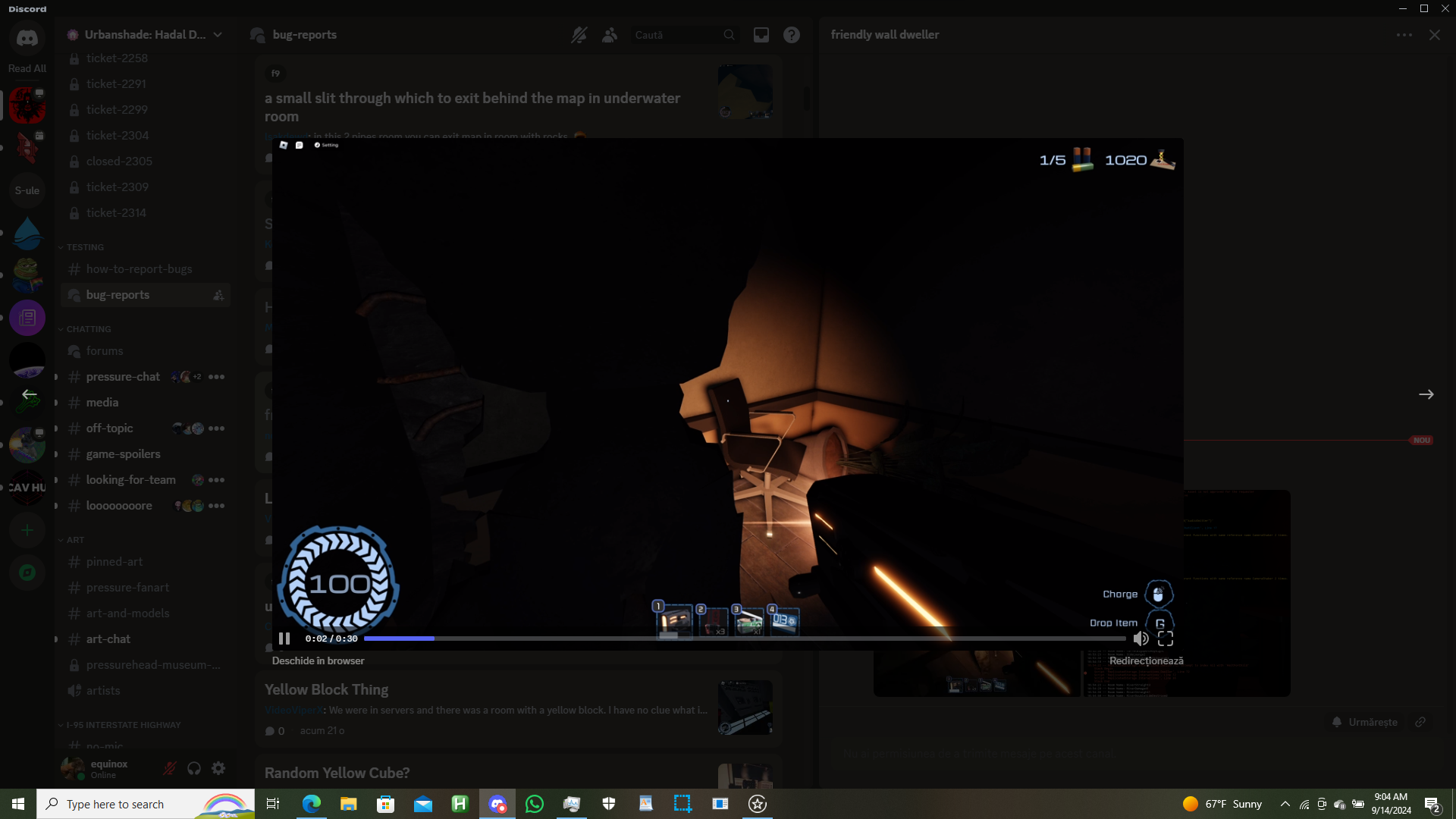Enter fullscreen mode on video
Image resolution: width=1456 pixels, height=819 pixels.
pos(1166,639)
